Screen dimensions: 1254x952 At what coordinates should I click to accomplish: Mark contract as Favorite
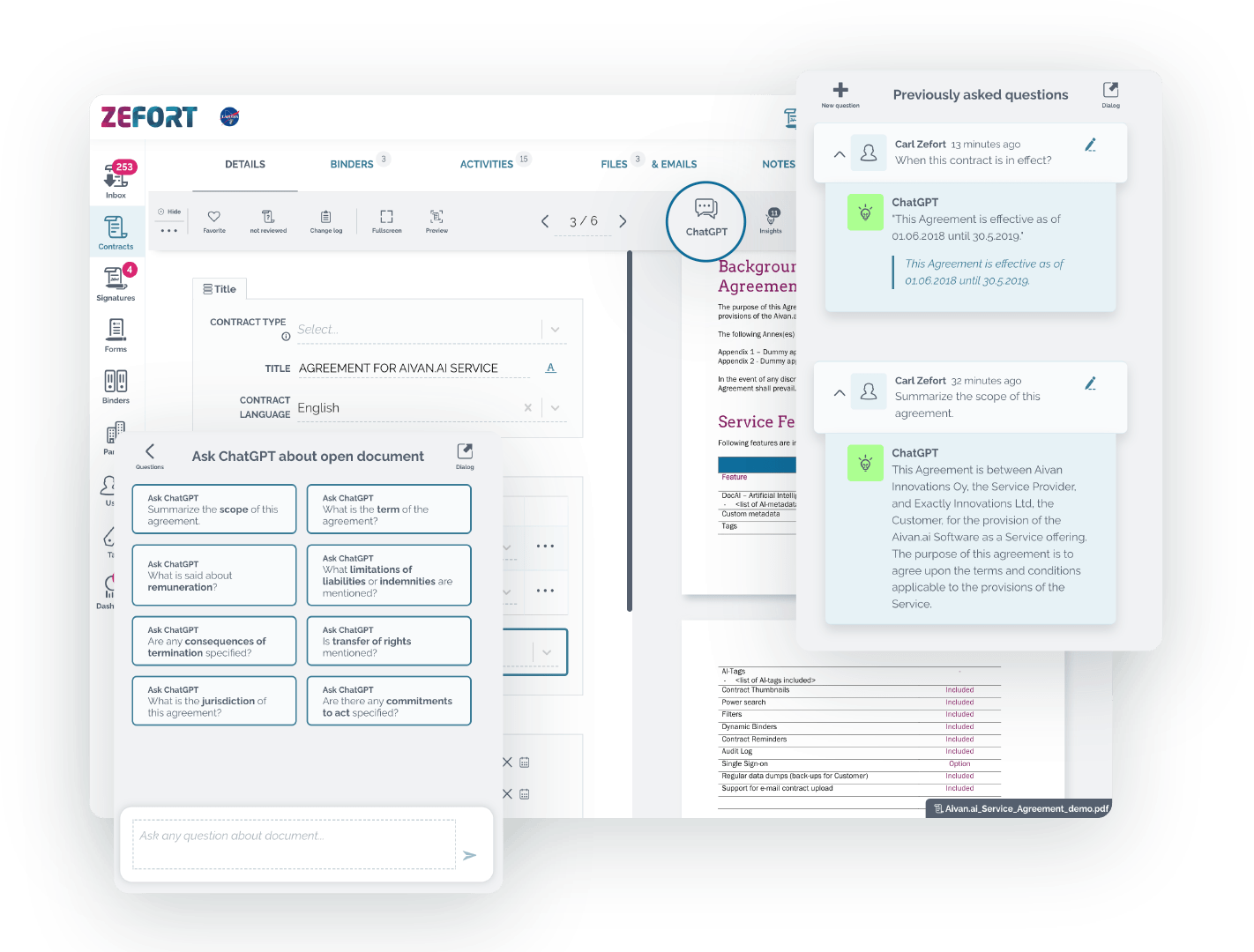click(x=214, y=221)
